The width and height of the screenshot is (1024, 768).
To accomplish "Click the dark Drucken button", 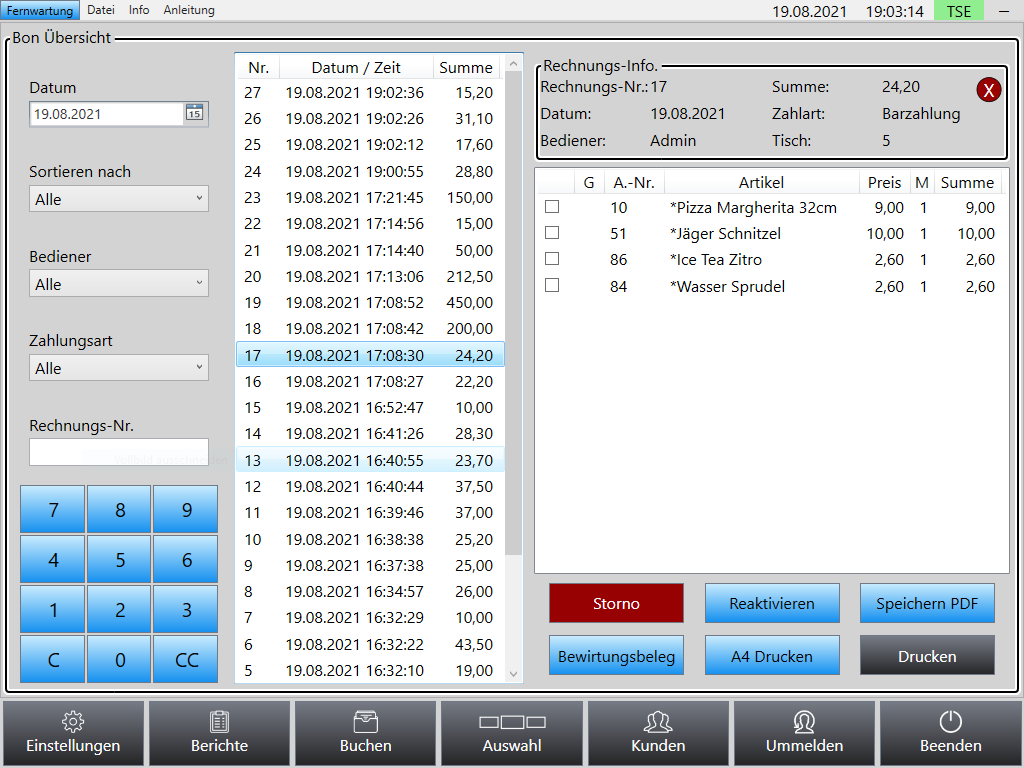I will (x=927, y=656).
